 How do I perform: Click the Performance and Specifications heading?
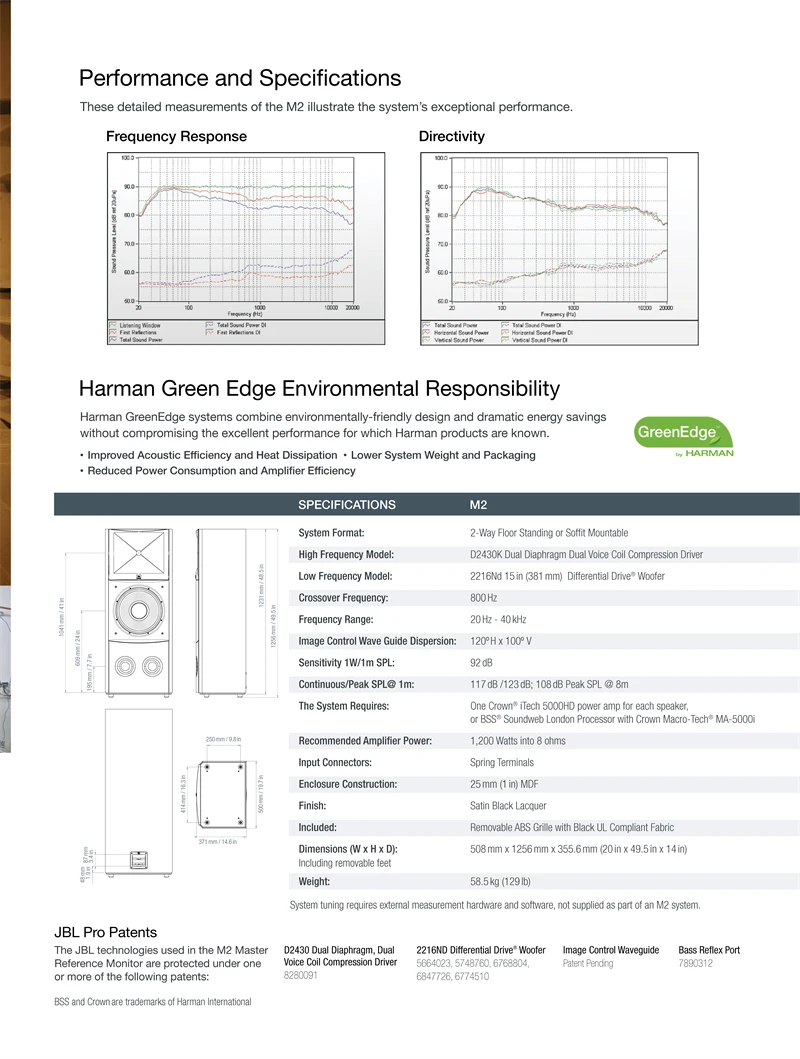(x=240, y=78)
